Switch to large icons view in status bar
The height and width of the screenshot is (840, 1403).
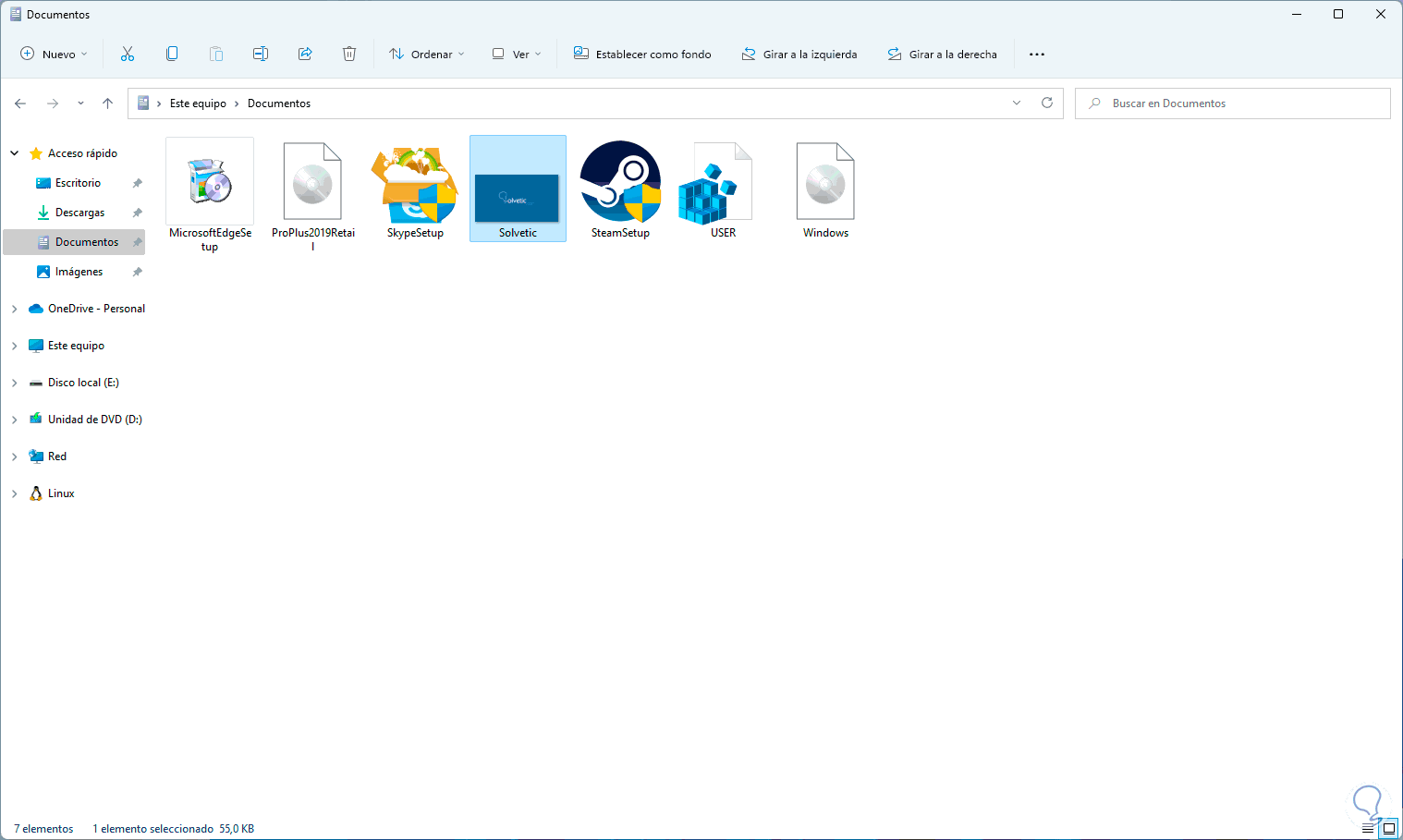(x=1388, y=829)
